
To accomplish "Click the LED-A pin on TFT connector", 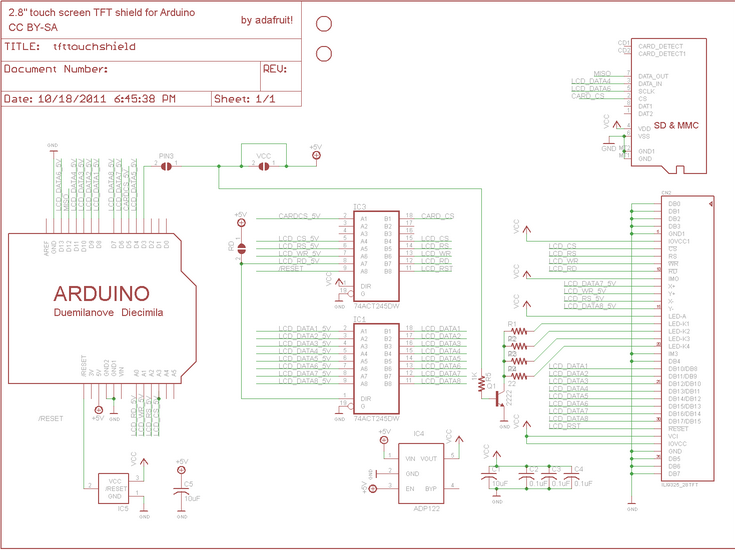I will coord(677,316).
